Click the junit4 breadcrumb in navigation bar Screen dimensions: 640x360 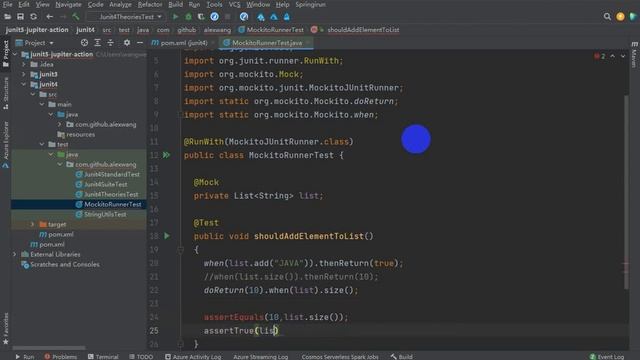coord(85,30)
